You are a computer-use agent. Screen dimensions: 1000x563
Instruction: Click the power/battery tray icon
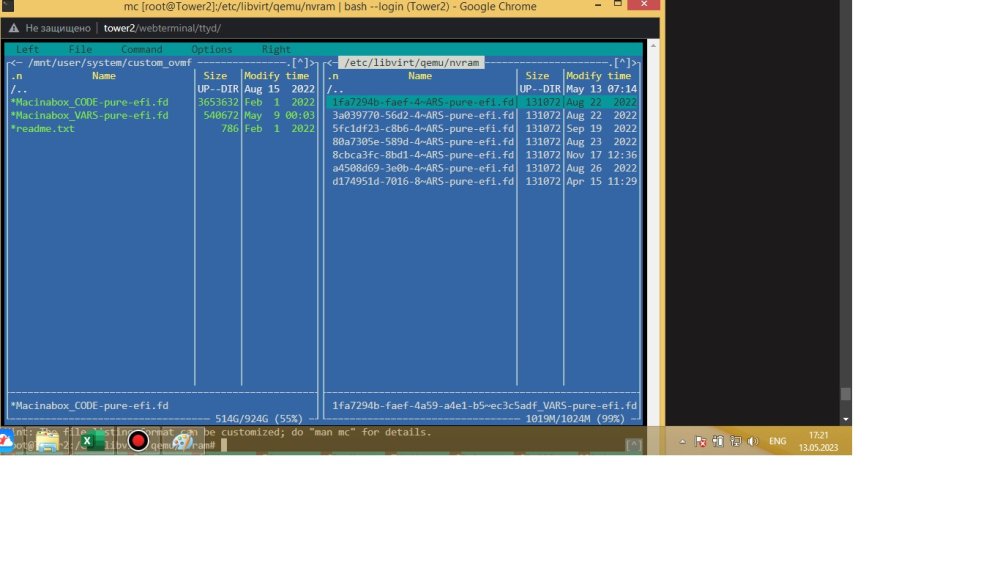(x=718, y=441)
